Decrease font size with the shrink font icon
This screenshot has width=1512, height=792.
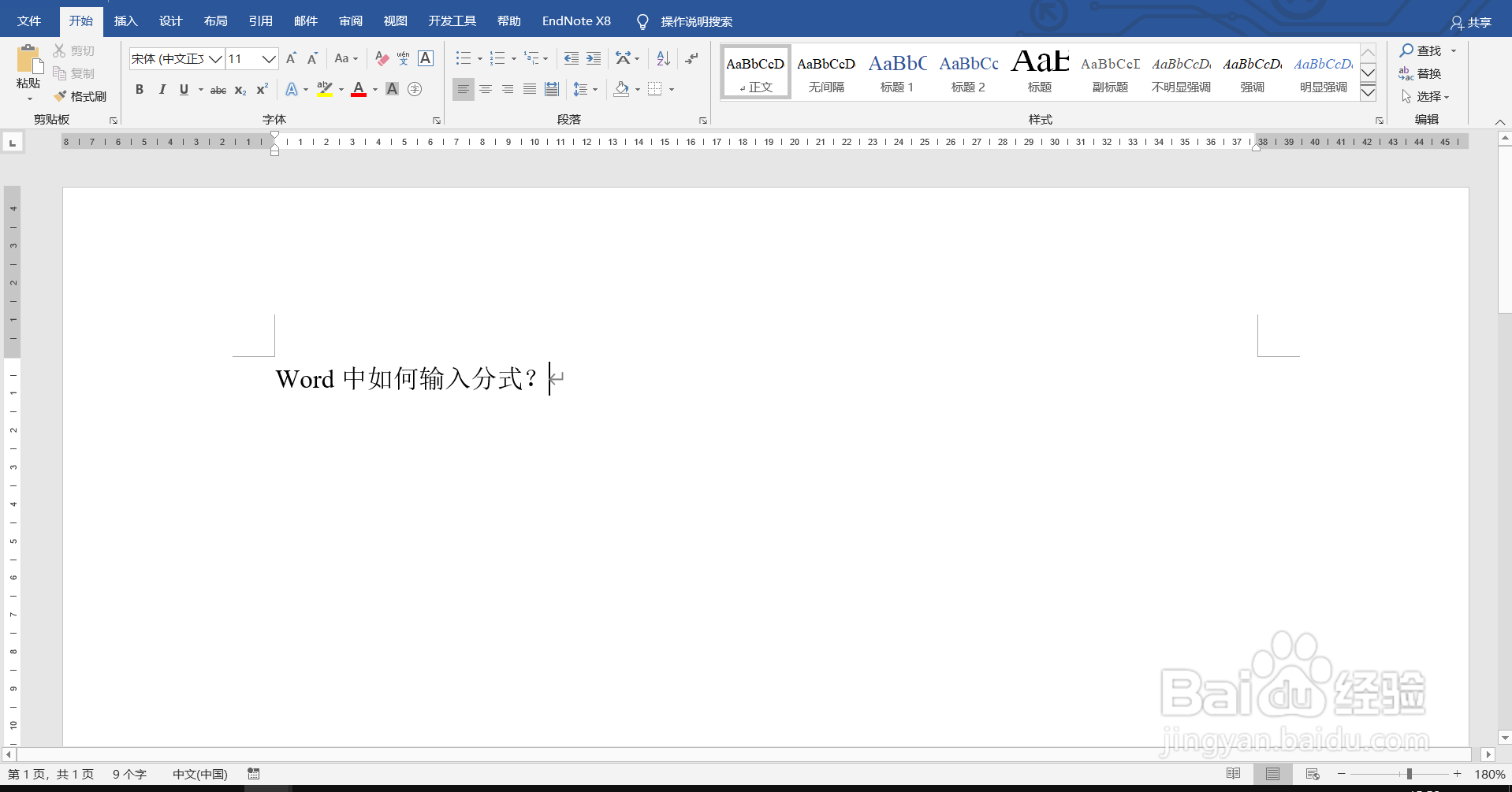click(x=313, y=58)
